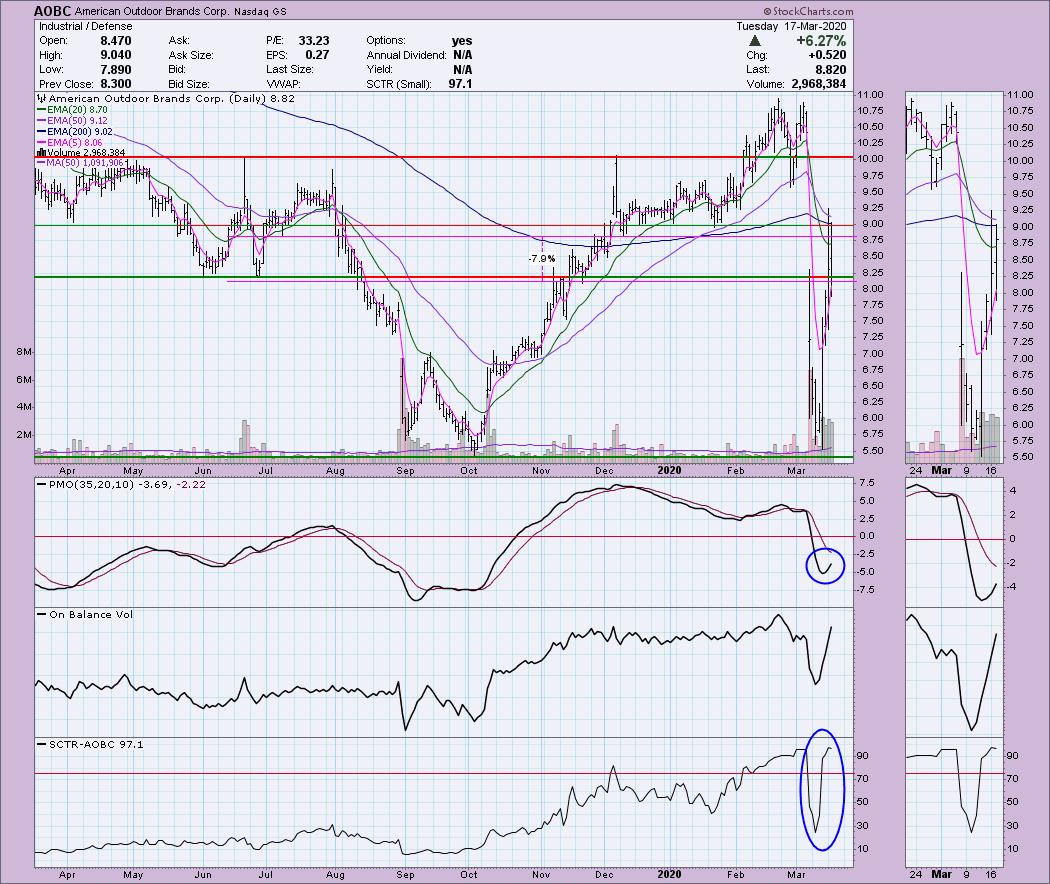Viewport: 1050px width, 884px height.
Task: Open the StockCharts.com copyright link
Action: point(808,11)
